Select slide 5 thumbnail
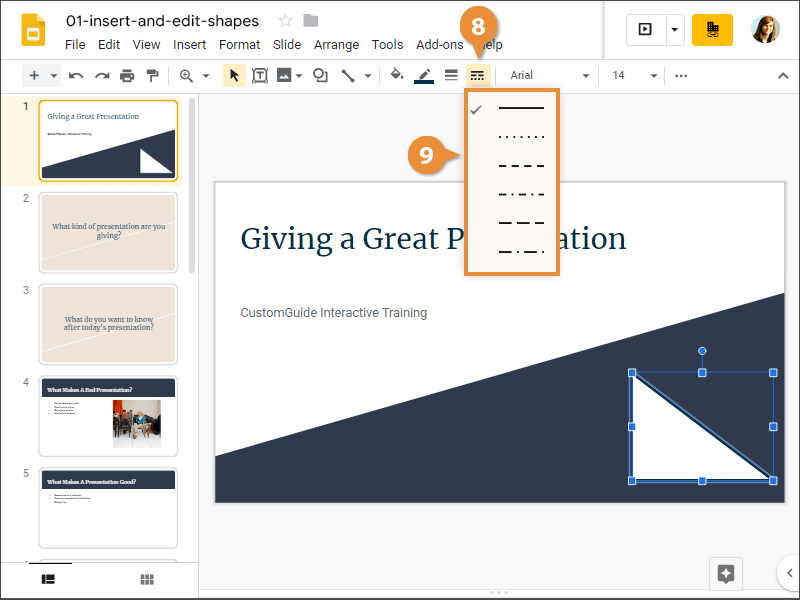Viewport: 800px width, 600px height. (x=108, y=508)
